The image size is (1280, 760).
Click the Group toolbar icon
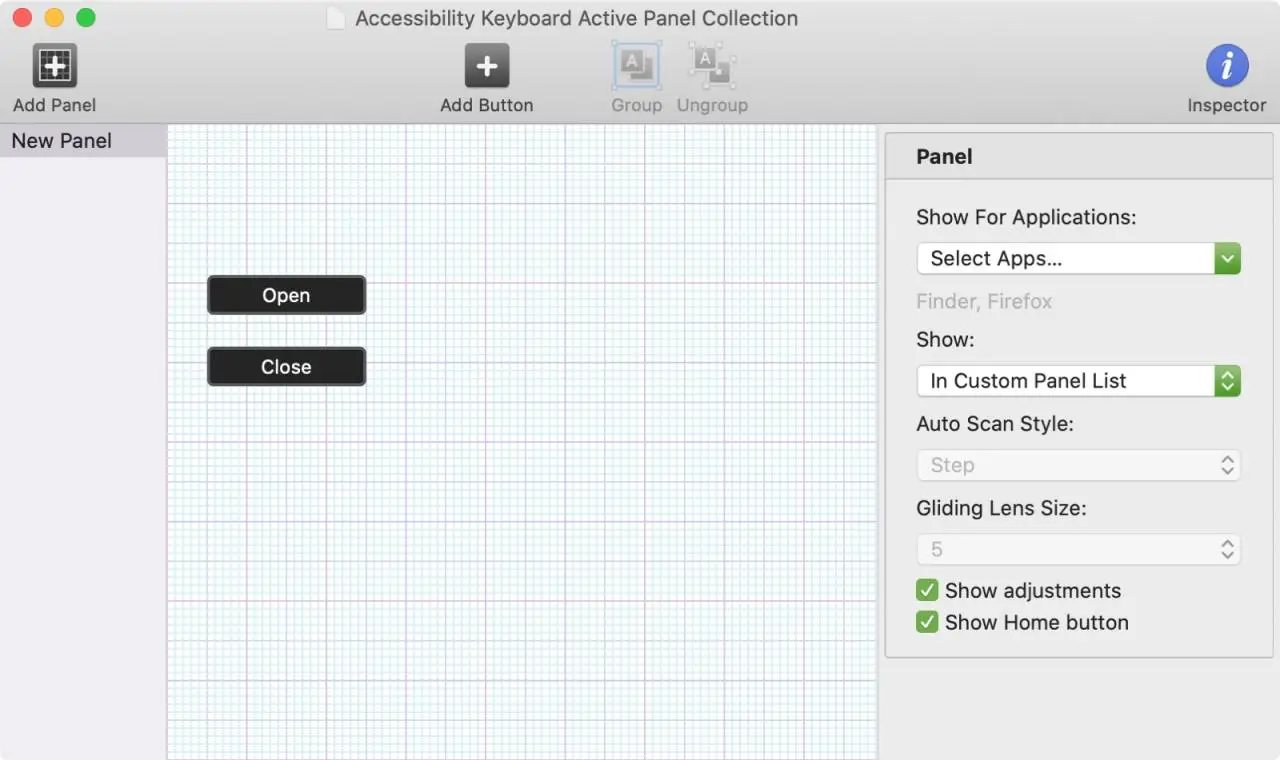point(637,66)
